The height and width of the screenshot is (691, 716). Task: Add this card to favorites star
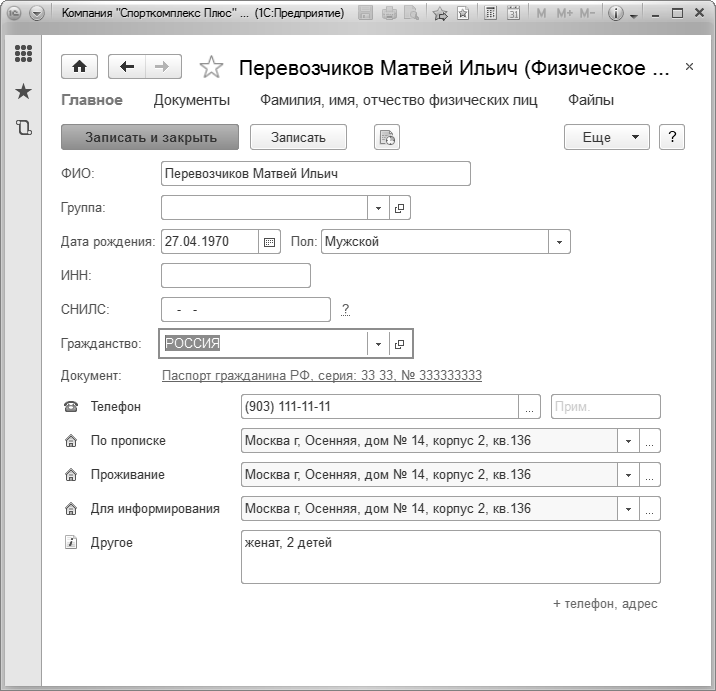coord(211,68)
